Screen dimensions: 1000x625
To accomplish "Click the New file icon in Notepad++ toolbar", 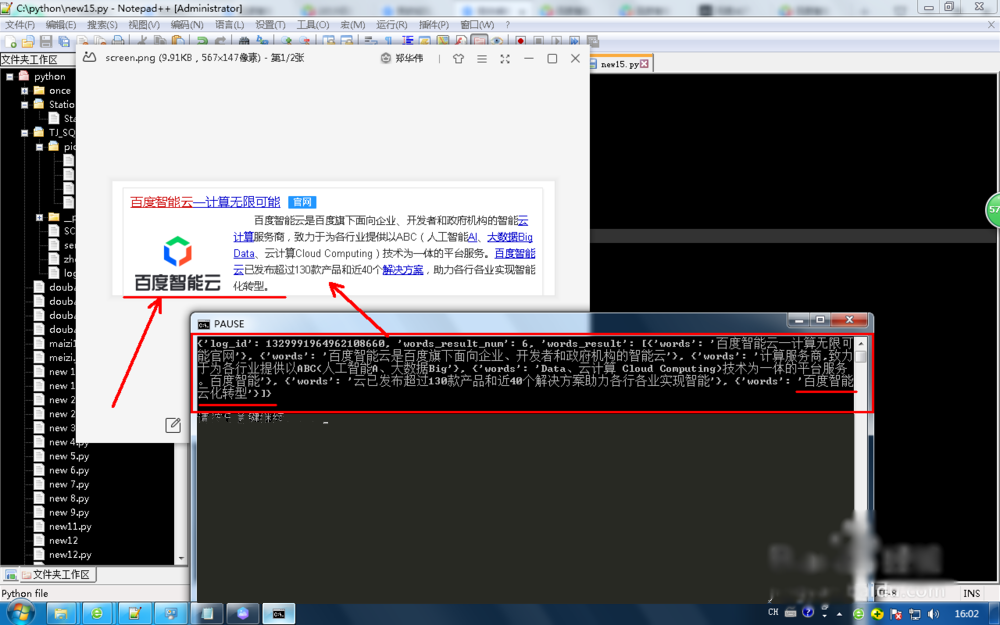I will pyautogui.click(x=10, y=41).
